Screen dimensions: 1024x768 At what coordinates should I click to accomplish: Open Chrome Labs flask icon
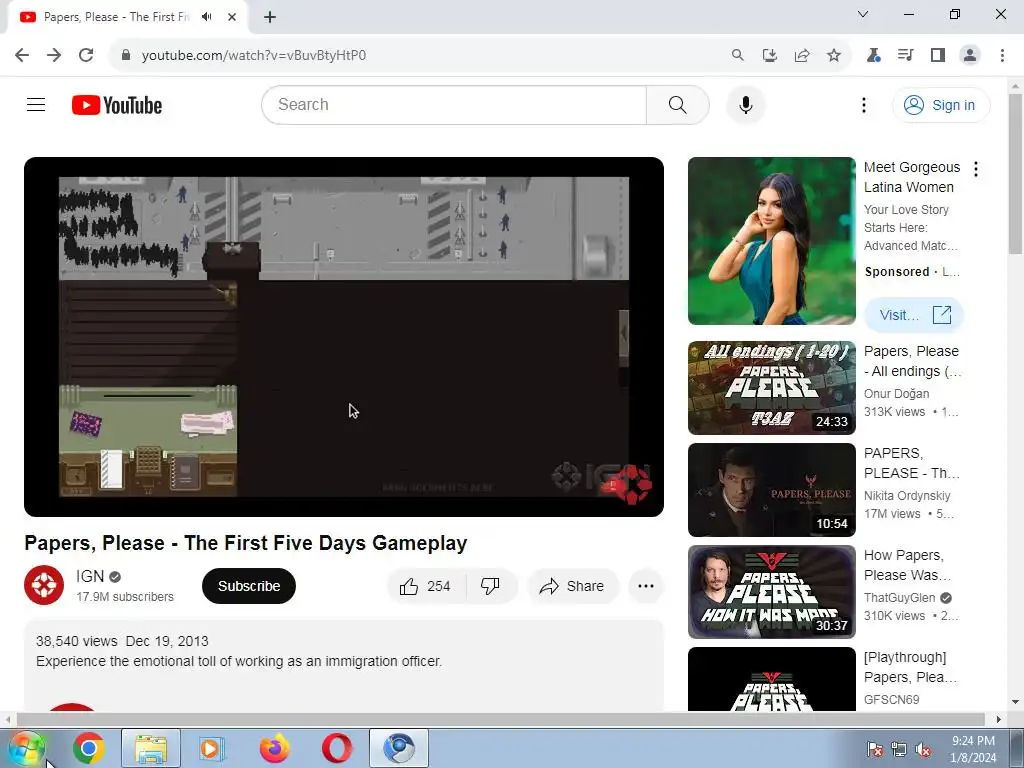pyautogui.click(x=873, y=55)
